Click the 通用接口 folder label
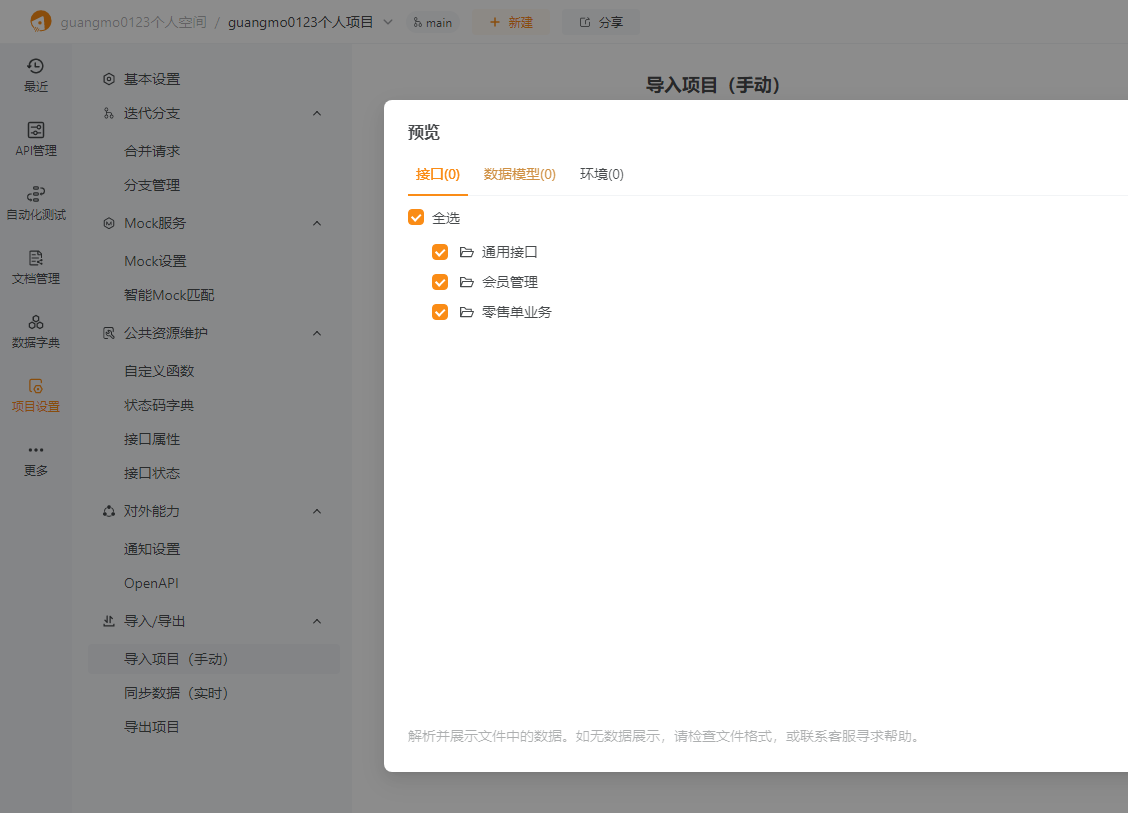The image size is (1128, 813). pos(509,253)
